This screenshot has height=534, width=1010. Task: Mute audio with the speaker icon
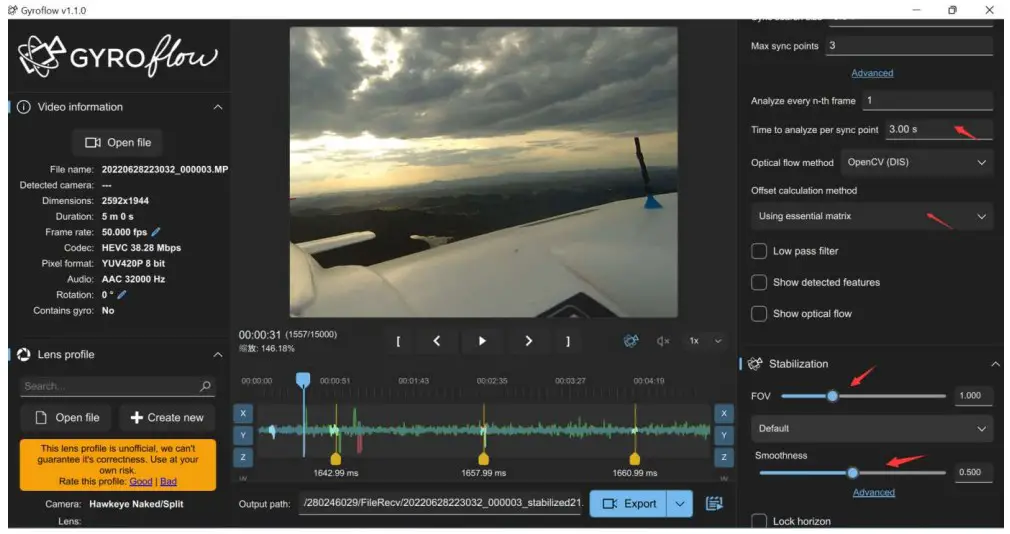(x=663, y=341)
